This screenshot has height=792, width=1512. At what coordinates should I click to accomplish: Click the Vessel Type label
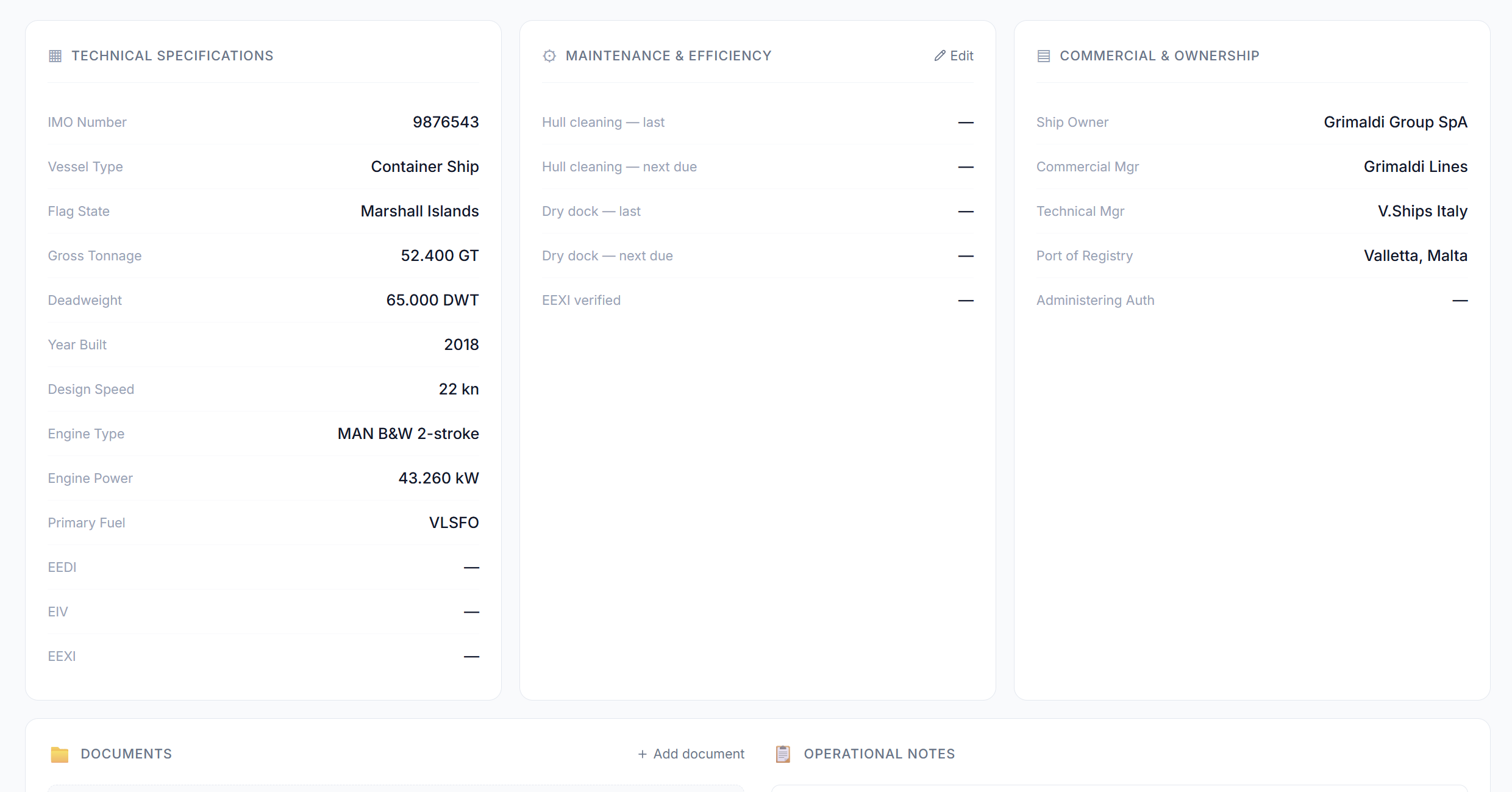[85, 166]
